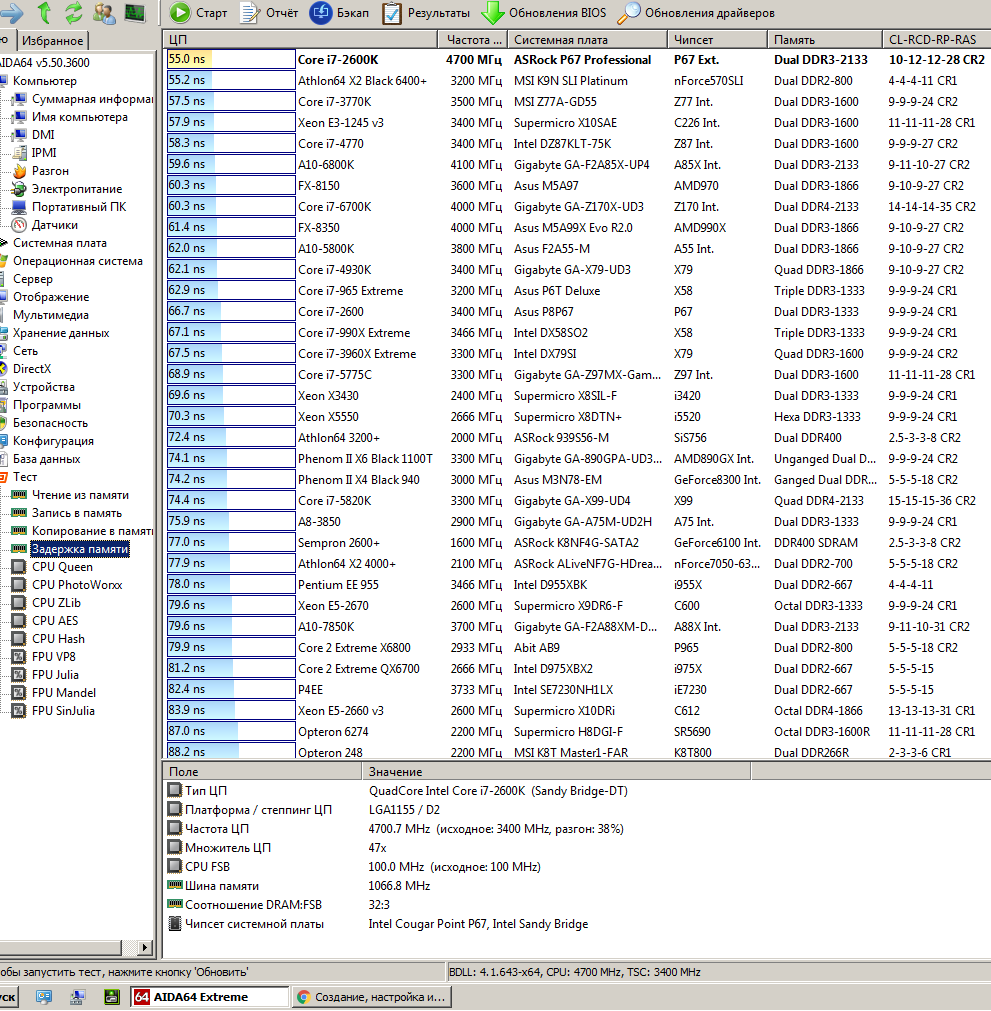Viewport: 991px width, 1011px height.
Task: Select Чтение из памяти benchmark
Action: [71, 495]
